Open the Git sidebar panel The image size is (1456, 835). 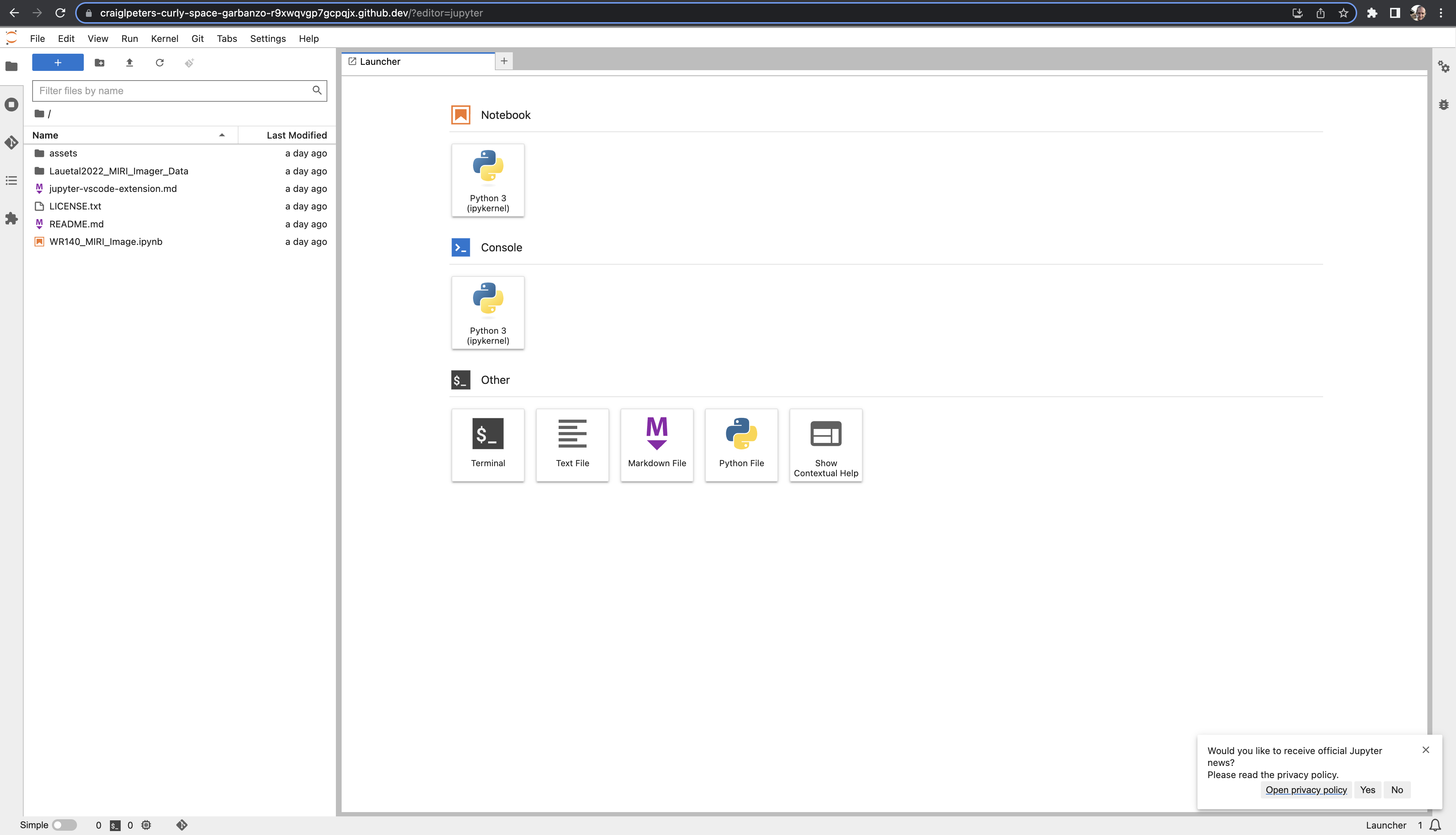tap(11, 142)
